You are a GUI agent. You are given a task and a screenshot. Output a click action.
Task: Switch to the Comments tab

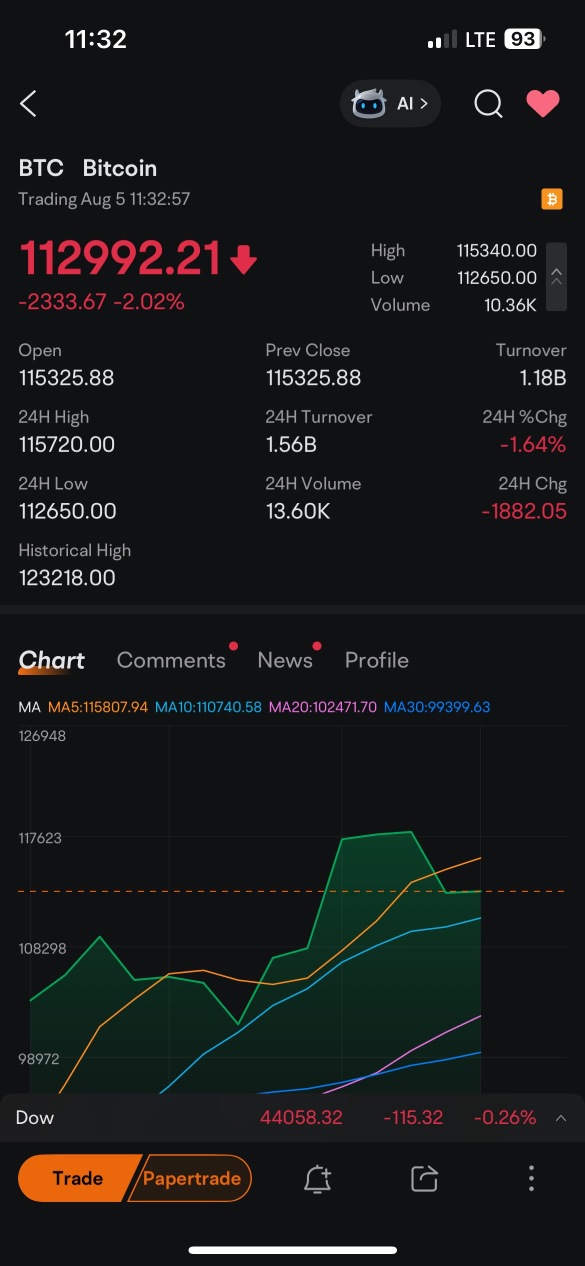tap(171, 660)
